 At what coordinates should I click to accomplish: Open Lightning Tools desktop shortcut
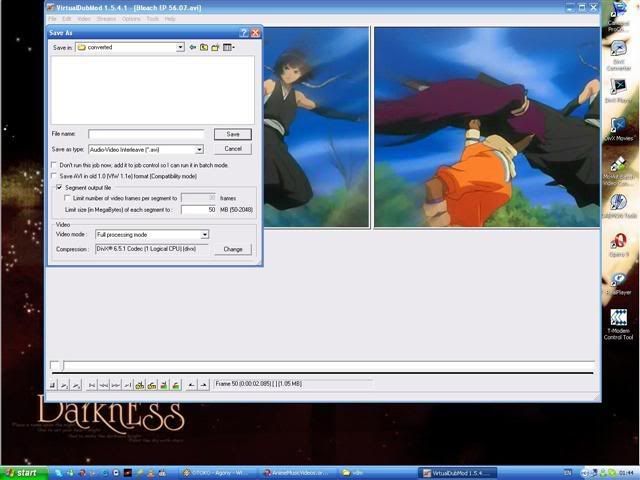tap(619, 206)
